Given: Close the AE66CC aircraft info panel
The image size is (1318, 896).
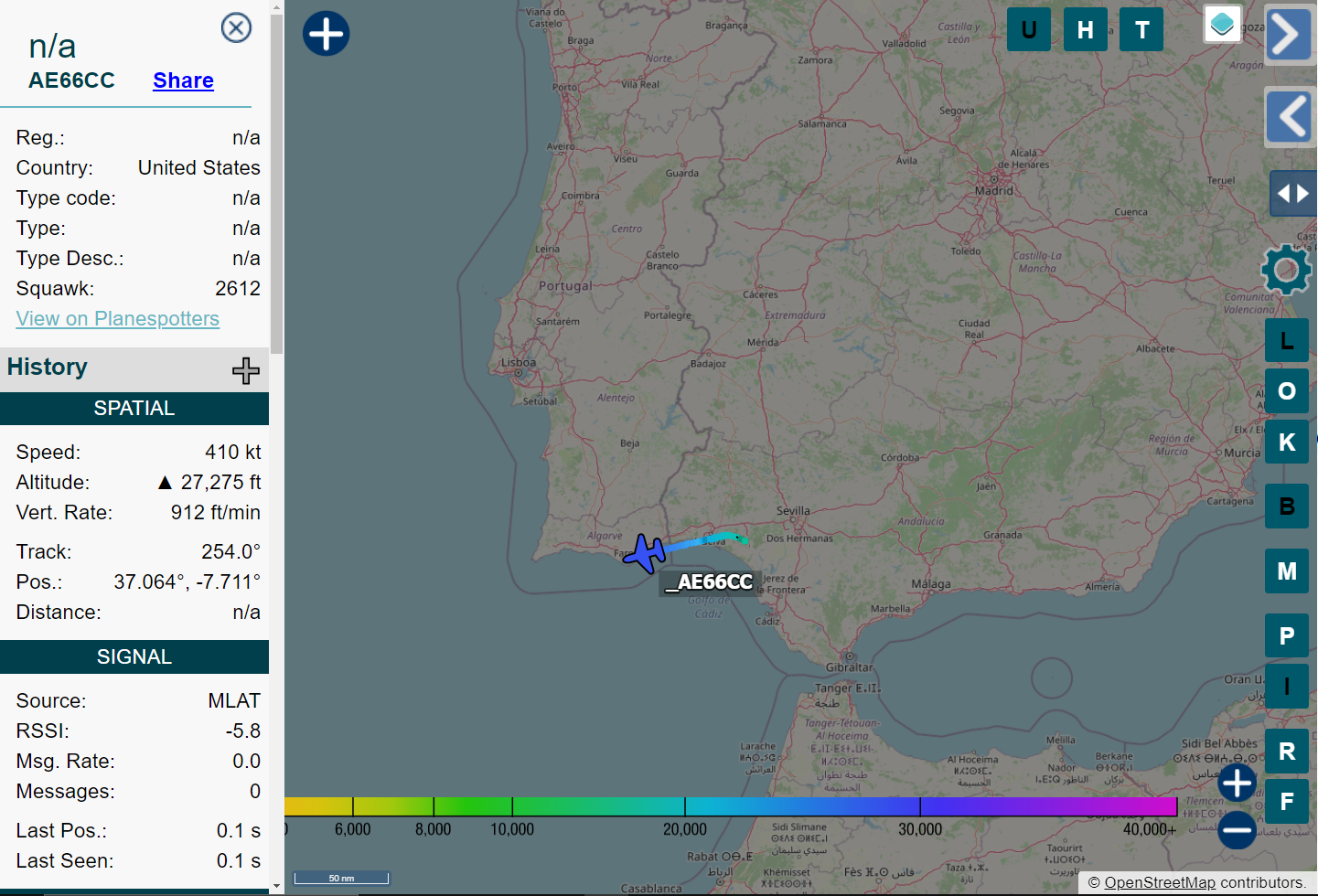Looking at the screenshot, I should coord(237,27).
